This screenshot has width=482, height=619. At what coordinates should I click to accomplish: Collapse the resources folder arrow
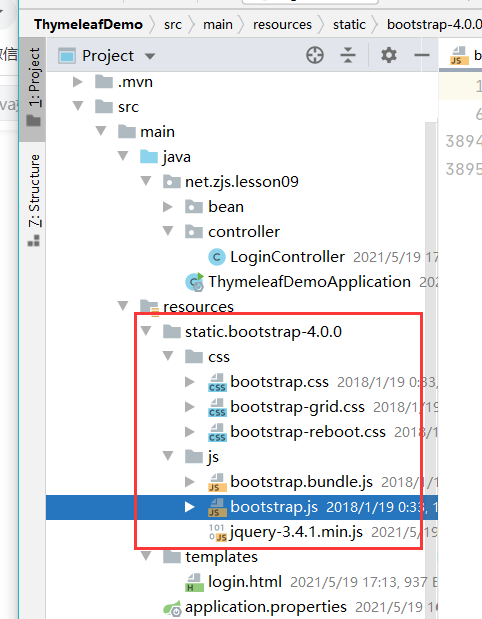(x=123, y=306)
